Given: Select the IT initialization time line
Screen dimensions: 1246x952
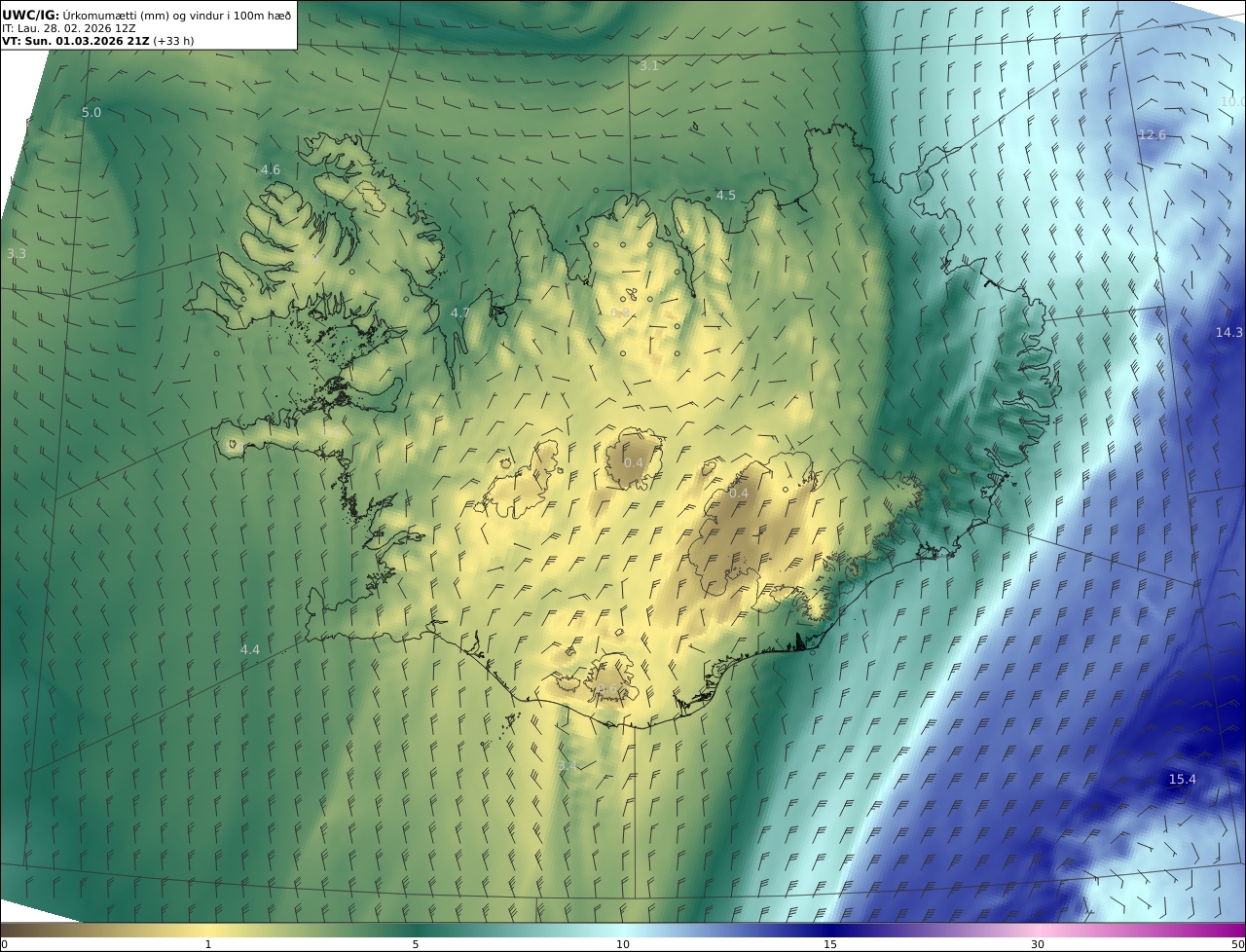Looking at the screenshot, I should tap(69, 29).
